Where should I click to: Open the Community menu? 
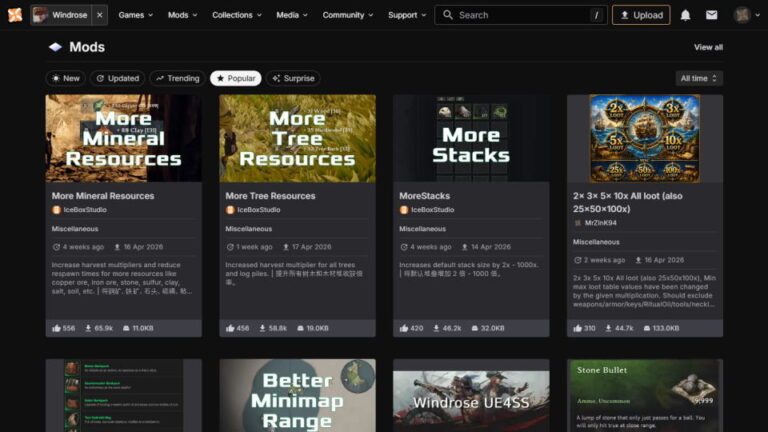(348, 15)
